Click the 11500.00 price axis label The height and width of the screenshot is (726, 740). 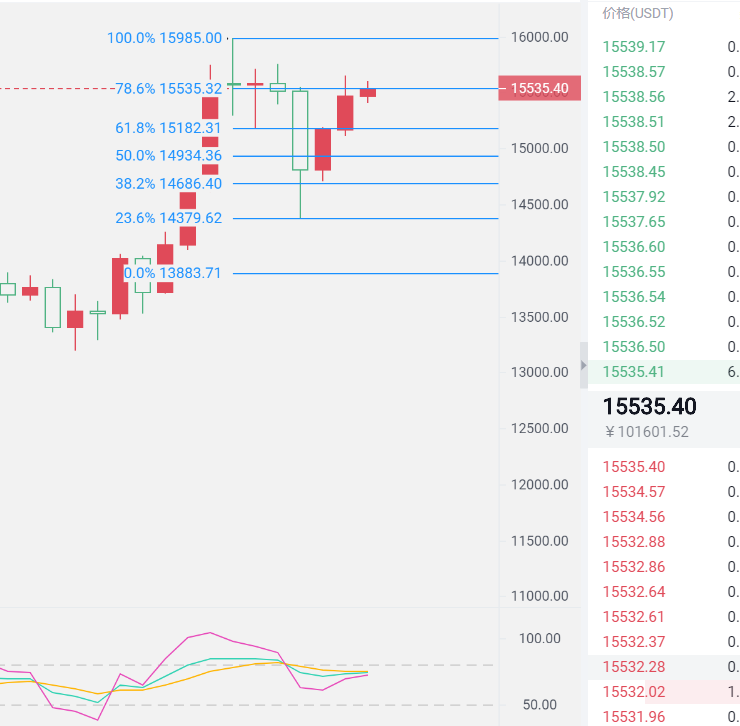pyautogui.click(x=539, y=540)
